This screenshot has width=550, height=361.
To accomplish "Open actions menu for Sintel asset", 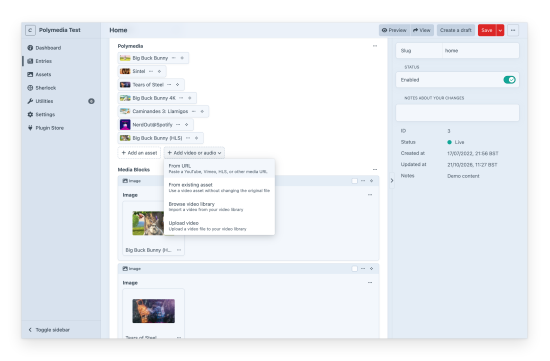I will point(151,71).
